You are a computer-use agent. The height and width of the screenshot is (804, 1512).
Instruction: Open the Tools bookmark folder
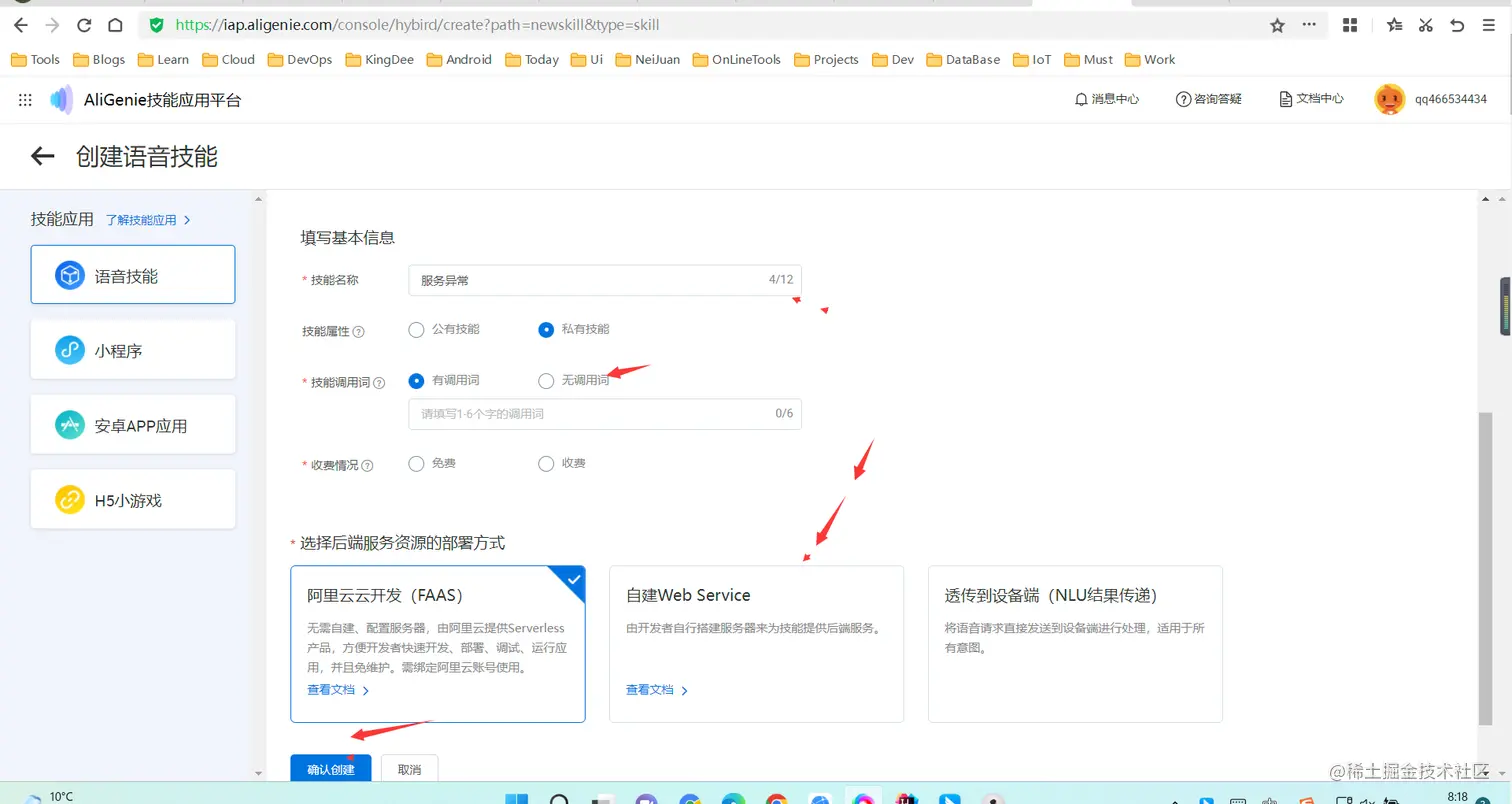tap(35, 60)
